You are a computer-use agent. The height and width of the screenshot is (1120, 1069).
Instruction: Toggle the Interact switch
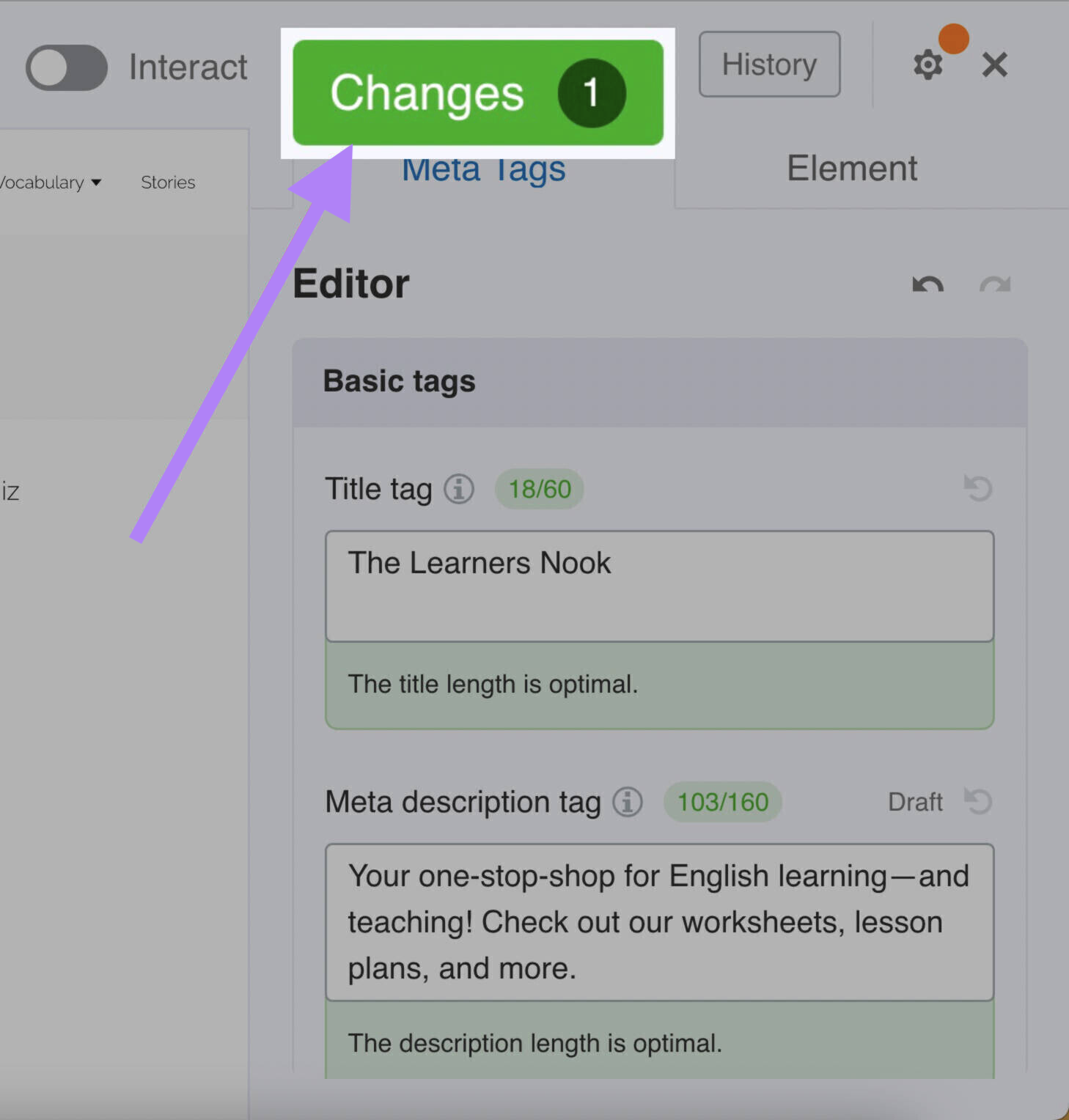click(x=67, y=67)
